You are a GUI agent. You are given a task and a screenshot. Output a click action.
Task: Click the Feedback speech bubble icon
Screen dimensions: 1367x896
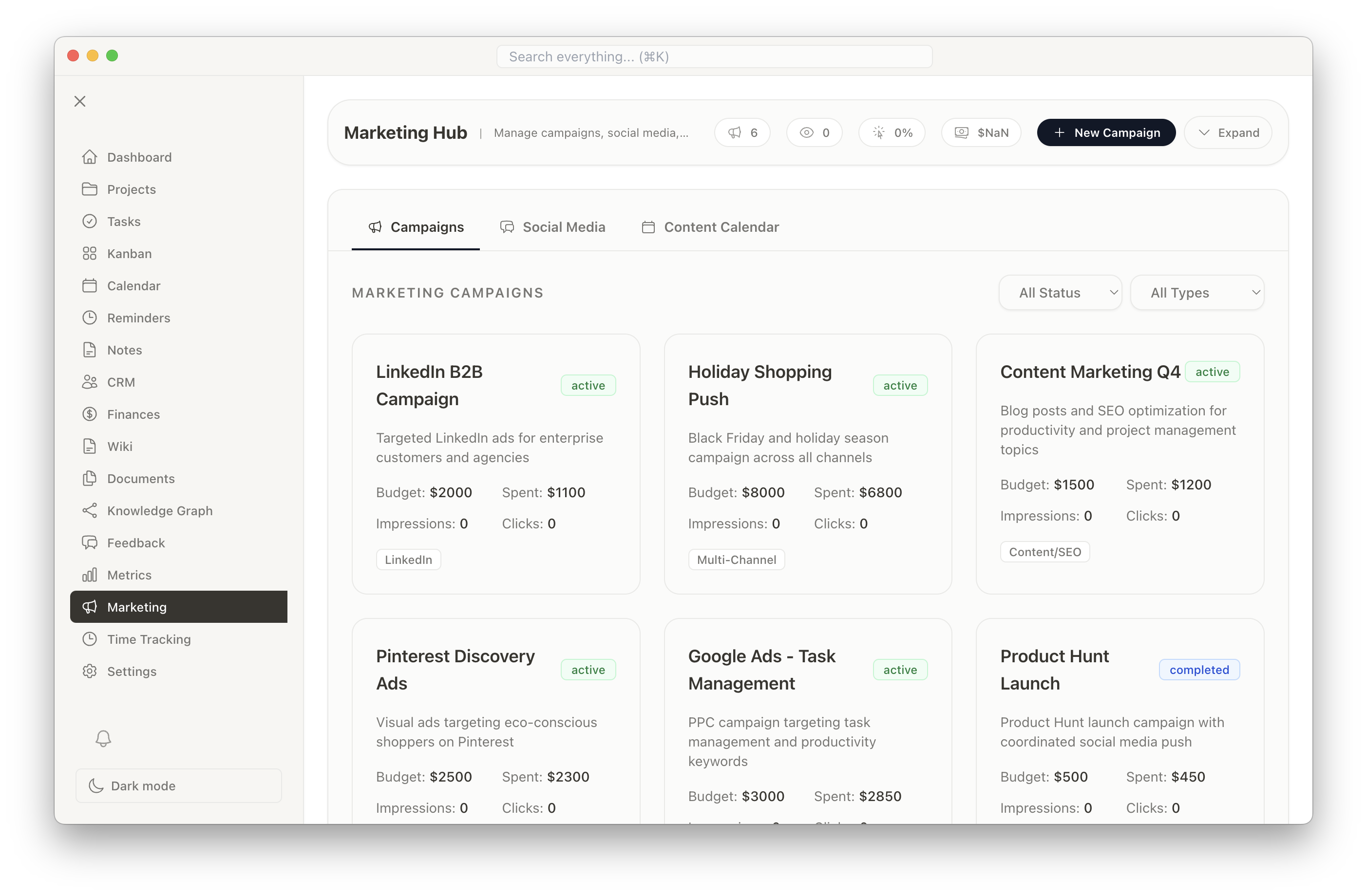90,542
